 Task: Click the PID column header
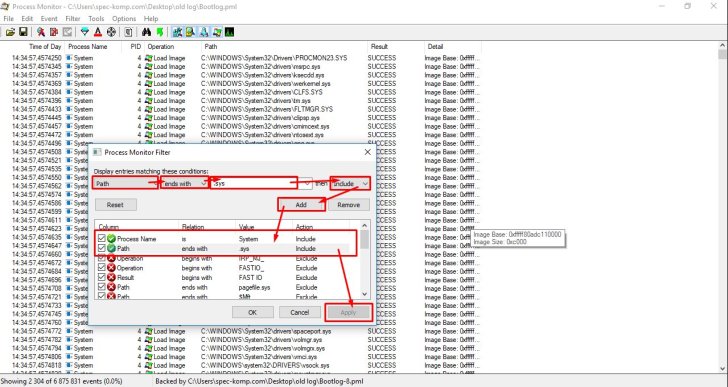click(136, 46)
